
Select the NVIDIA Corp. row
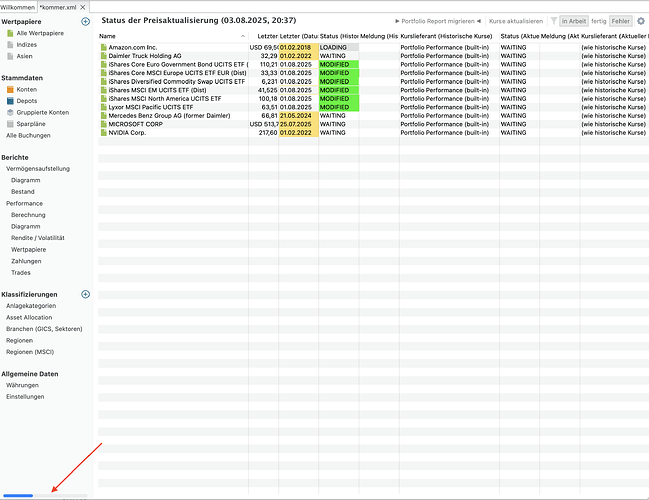click(x=127, y=133)
